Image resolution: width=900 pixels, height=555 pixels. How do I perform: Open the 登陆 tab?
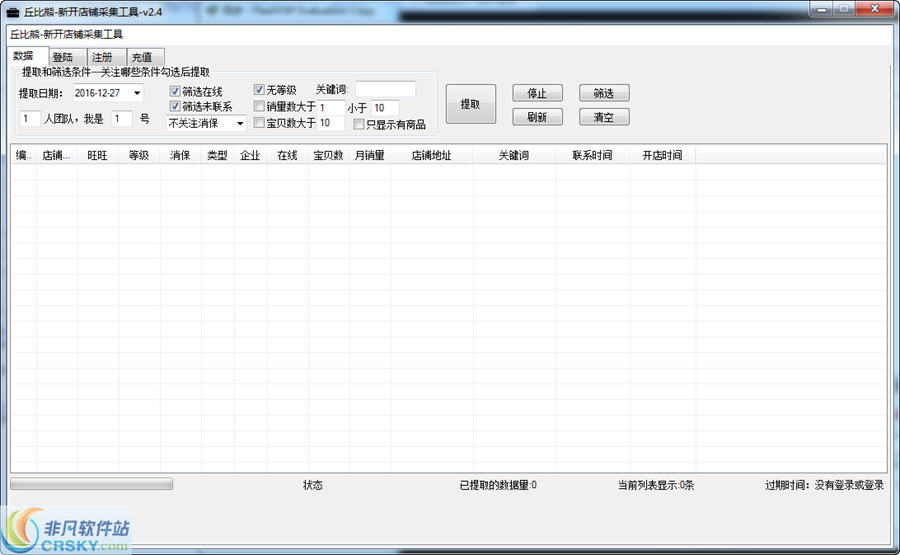point(68,57)
